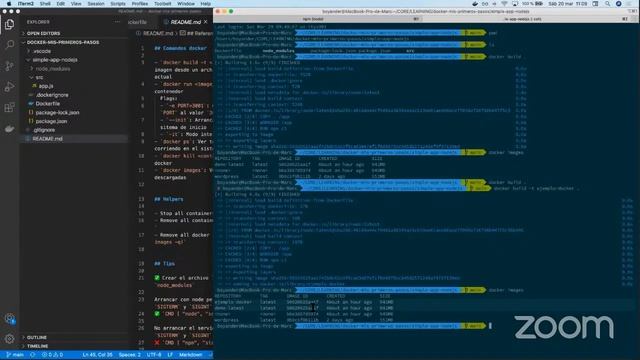The width and height of the screenshot is (640, 360).
Task: Expand the node_modules folder
Action: [53, 69]
